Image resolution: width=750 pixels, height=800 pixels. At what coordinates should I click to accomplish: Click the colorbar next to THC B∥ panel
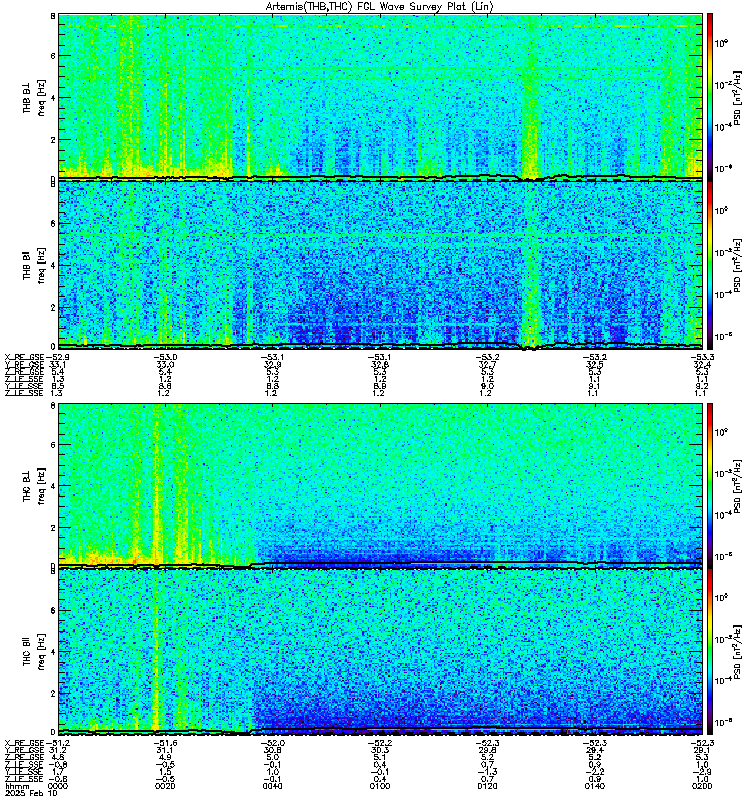[709, 652]
